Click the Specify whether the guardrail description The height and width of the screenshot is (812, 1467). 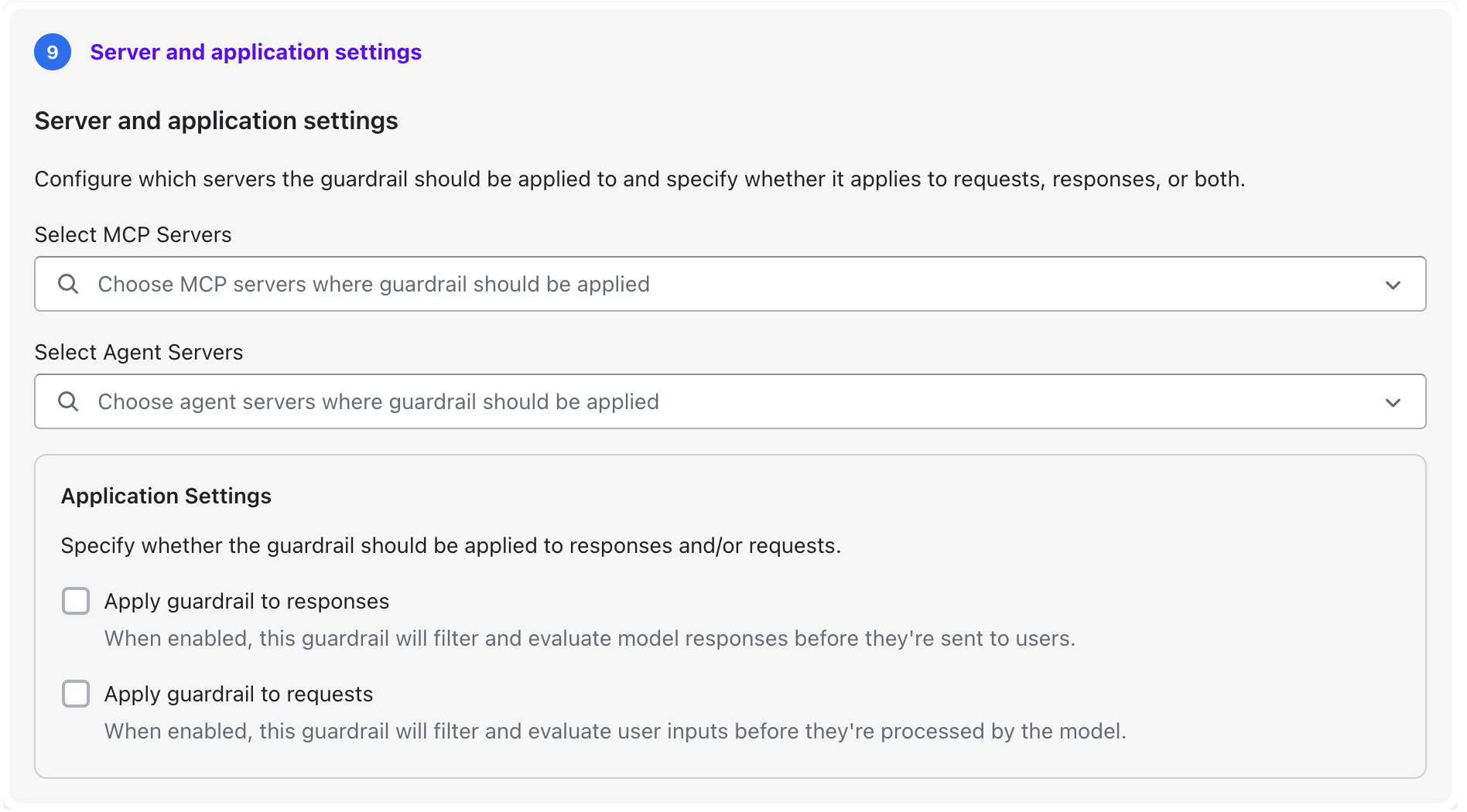coord(450,546)
